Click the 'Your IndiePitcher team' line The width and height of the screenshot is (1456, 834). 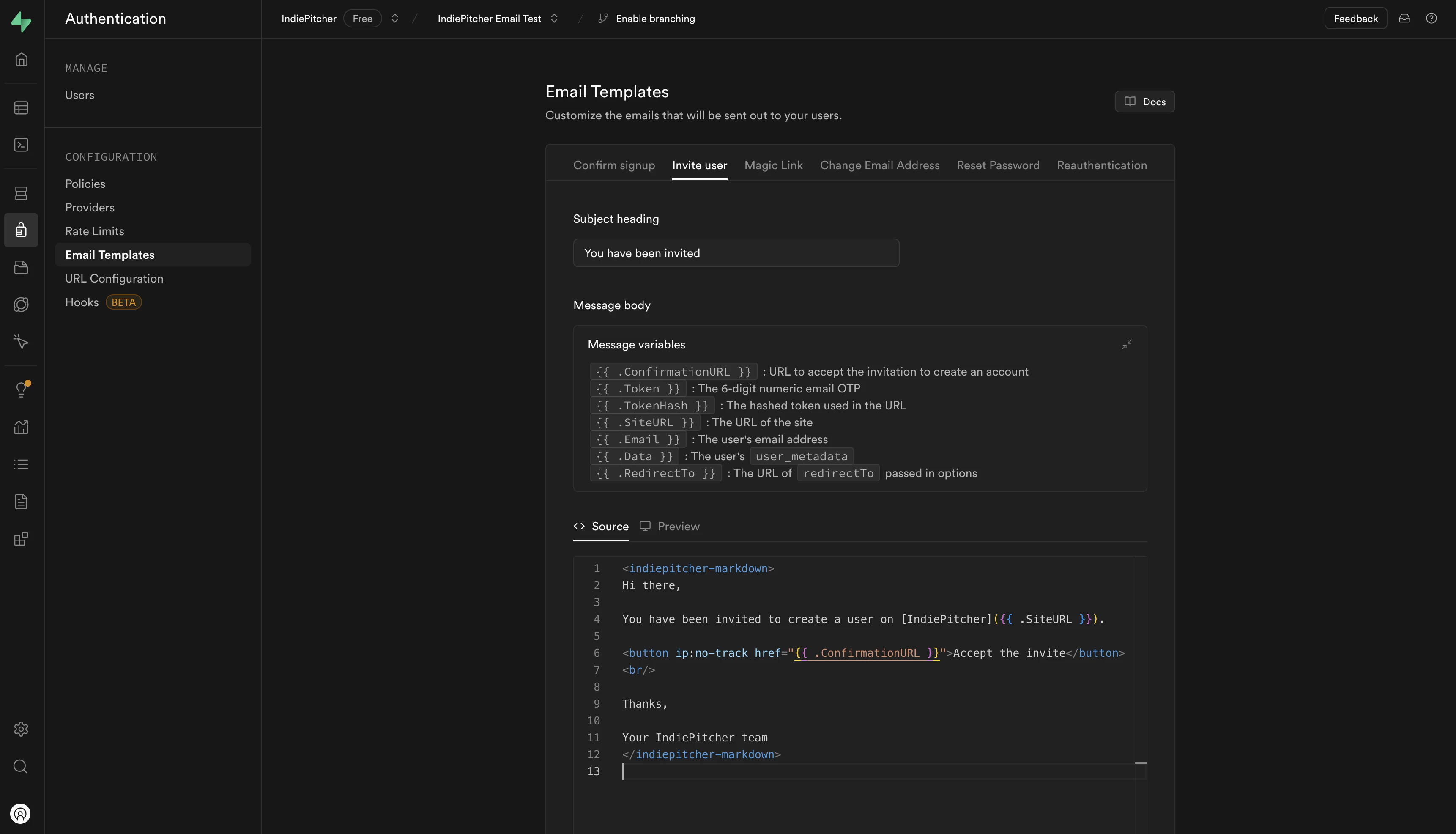pyautogui.click(x=695, y=737)
